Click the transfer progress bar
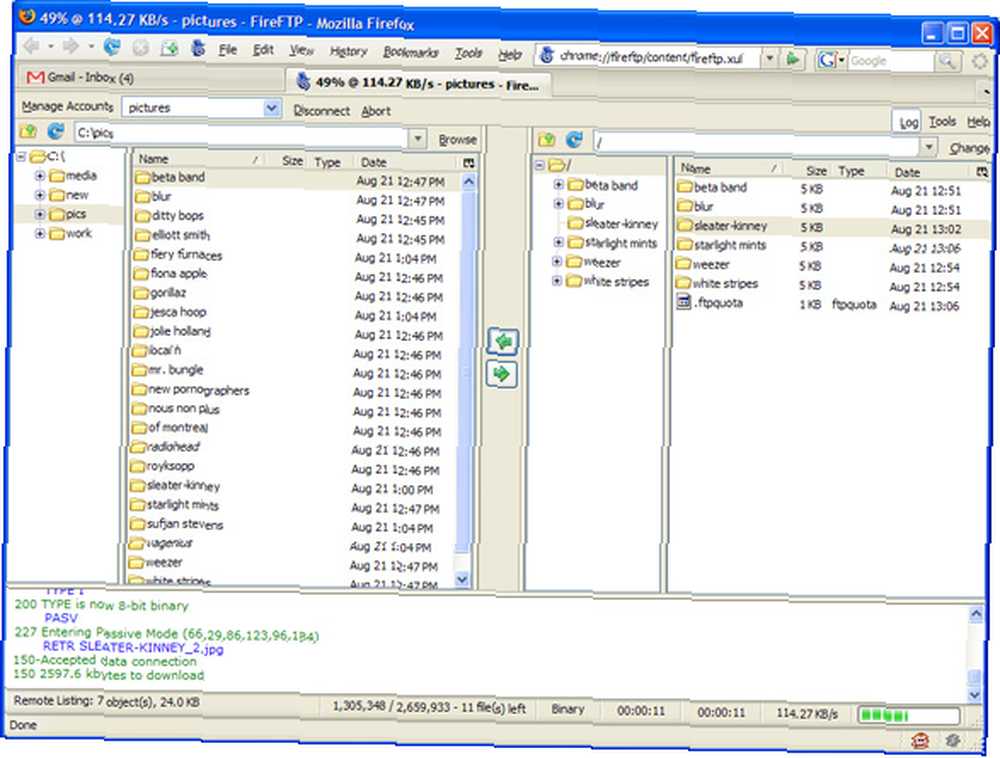 coord(909,716)
